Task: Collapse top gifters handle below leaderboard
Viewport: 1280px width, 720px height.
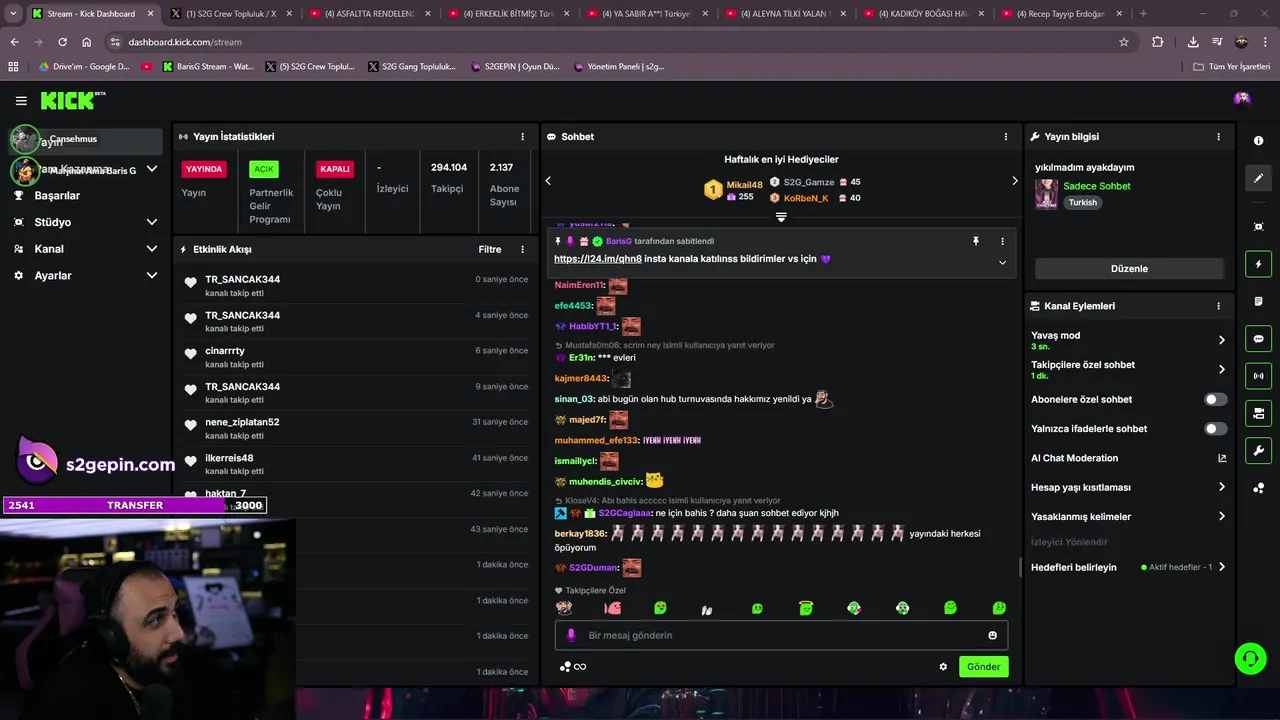Action: (x=781, y=217)
